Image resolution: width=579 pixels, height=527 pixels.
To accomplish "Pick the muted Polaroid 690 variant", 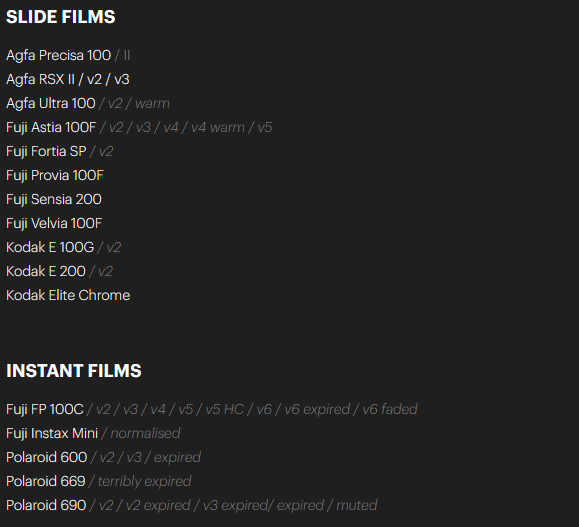I will click(357, 506).
